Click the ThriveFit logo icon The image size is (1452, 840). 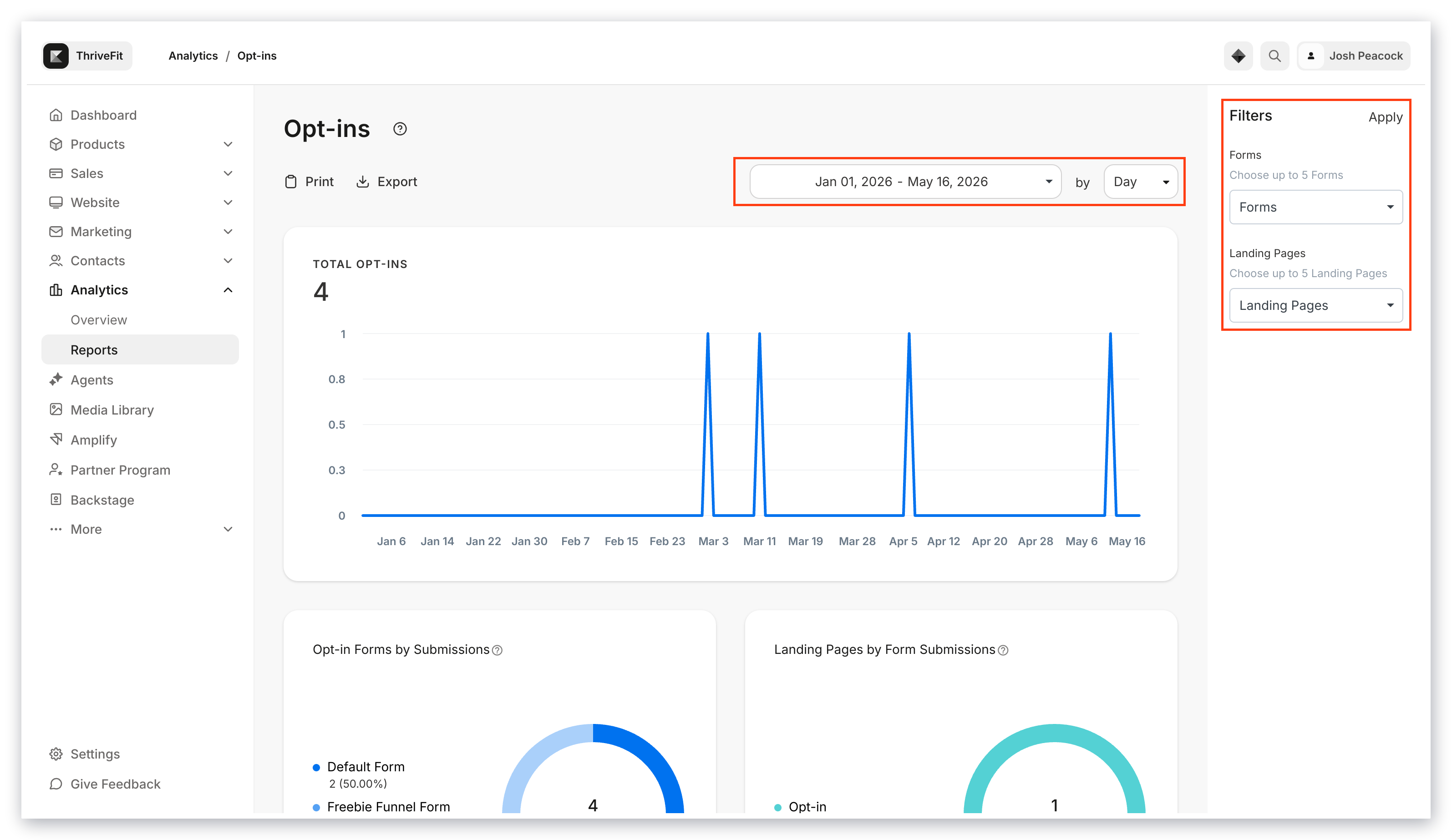pyautogui.click(x=56, y=56)
